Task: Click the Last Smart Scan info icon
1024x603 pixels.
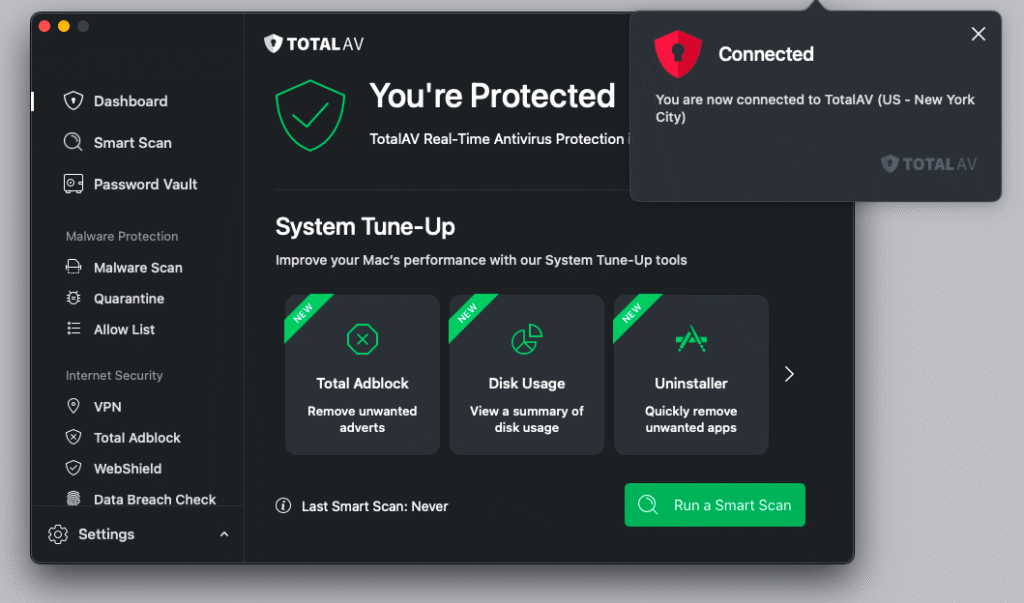Action: click(x=283, y=506)
